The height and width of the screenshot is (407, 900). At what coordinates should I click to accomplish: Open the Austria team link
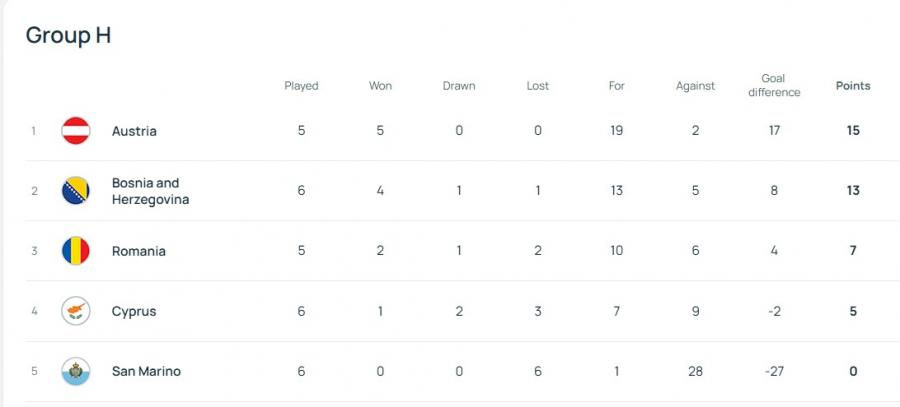(134, 131)
